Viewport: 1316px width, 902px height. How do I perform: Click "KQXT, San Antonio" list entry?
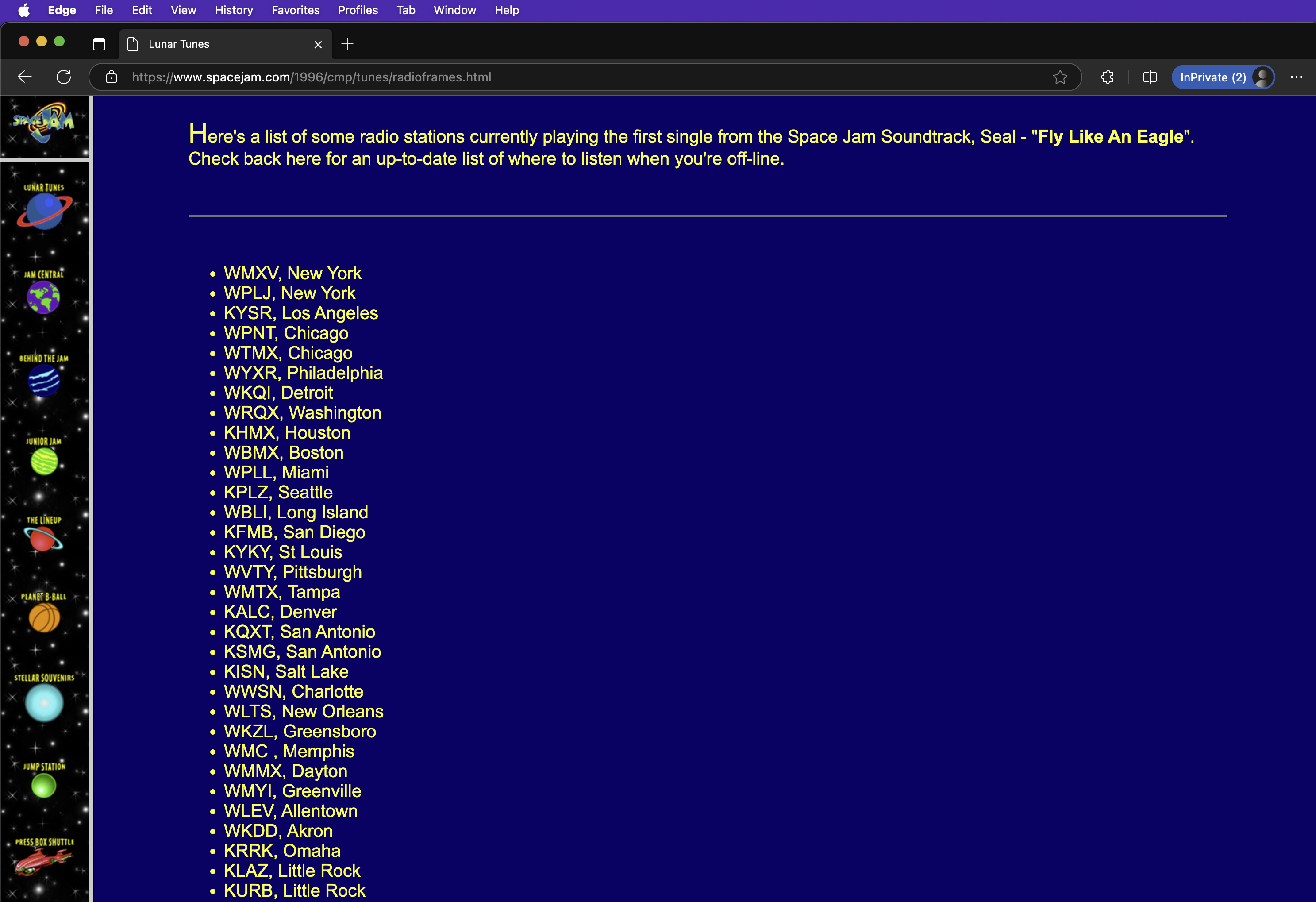click(300, 631)
